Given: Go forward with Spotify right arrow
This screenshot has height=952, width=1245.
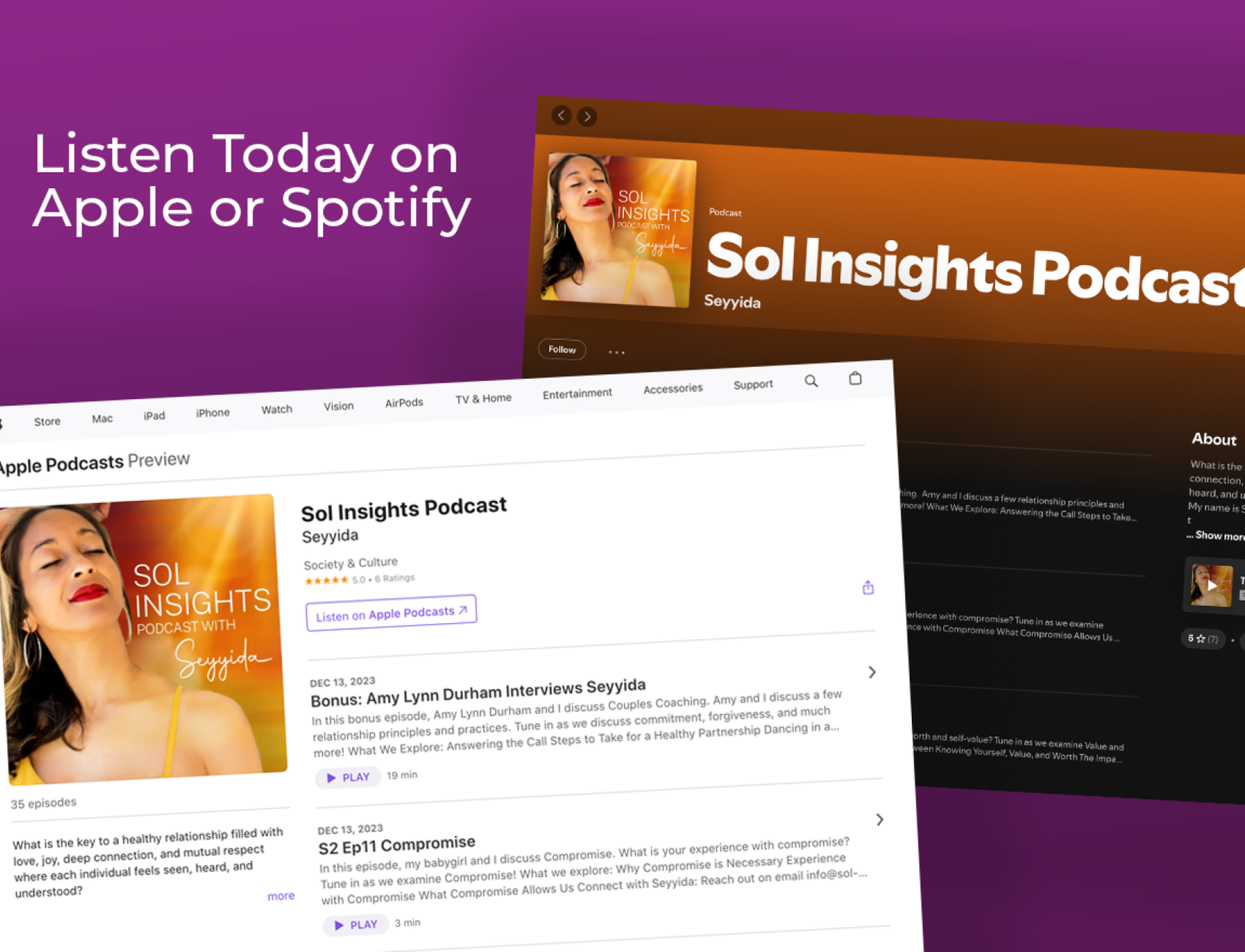Looking at the screenshot, I should click(x=587, y=116).
